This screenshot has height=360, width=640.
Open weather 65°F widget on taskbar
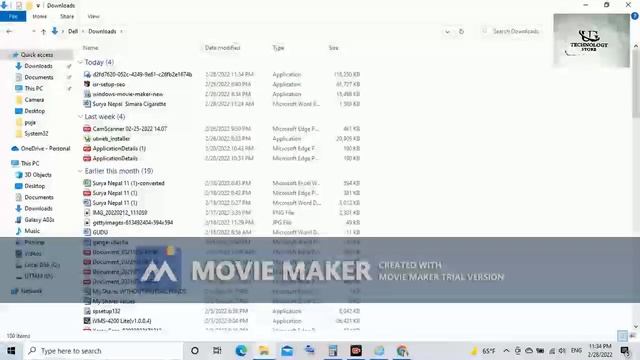point(483,351)
